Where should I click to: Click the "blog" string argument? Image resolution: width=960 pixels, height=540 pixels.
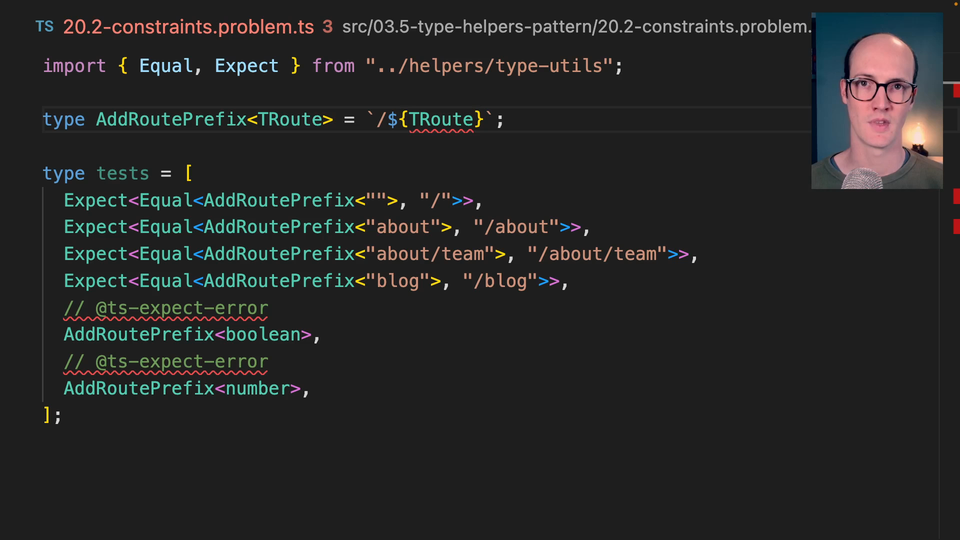pos(398,281)
